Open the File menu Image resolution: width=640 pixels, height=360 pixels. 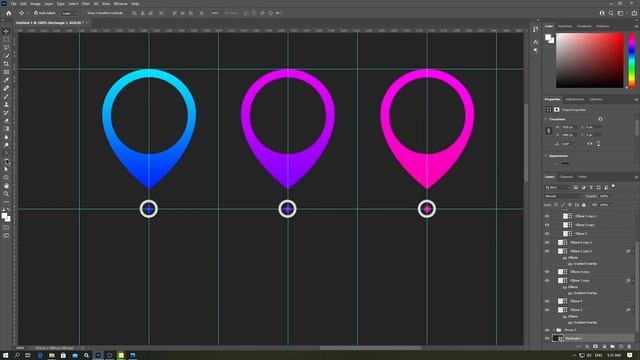point(13,4)
